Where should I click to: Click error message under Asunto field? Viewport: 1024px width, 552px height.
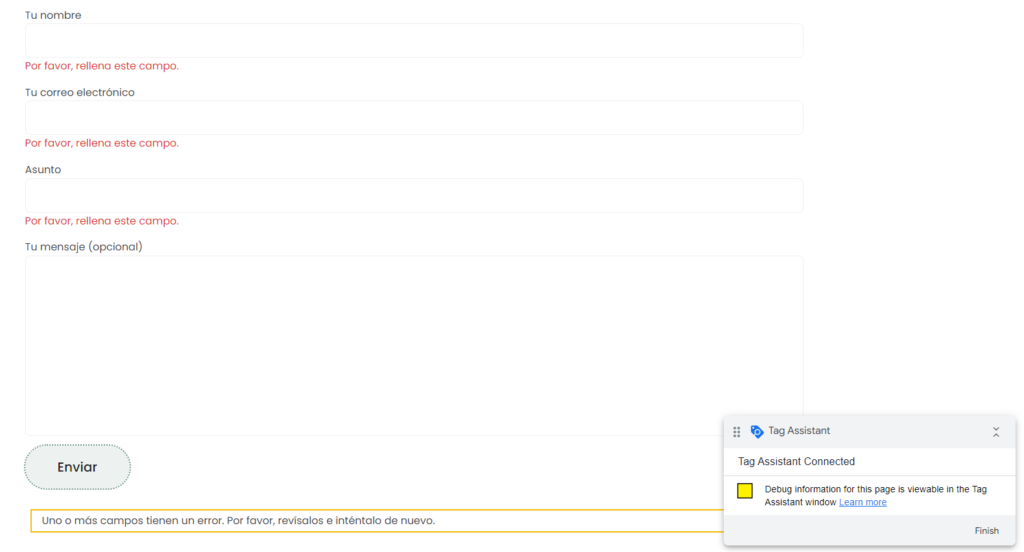102,220
